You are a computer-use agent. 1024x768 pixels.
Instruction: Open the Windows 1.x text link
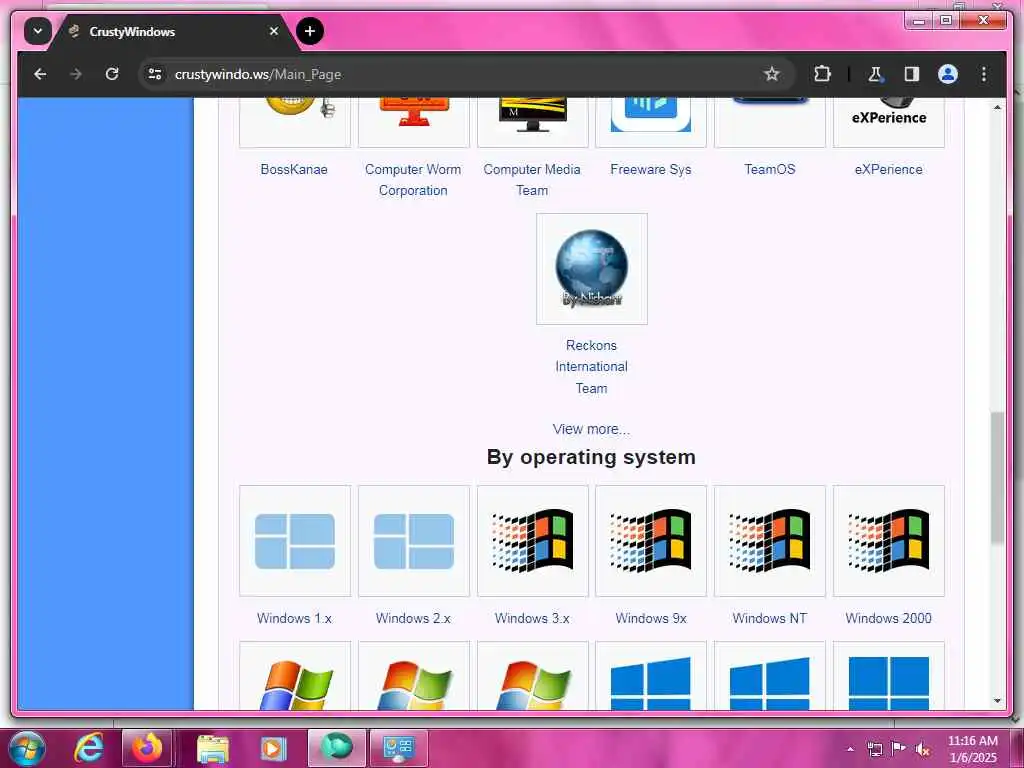(x=295, y=618)
